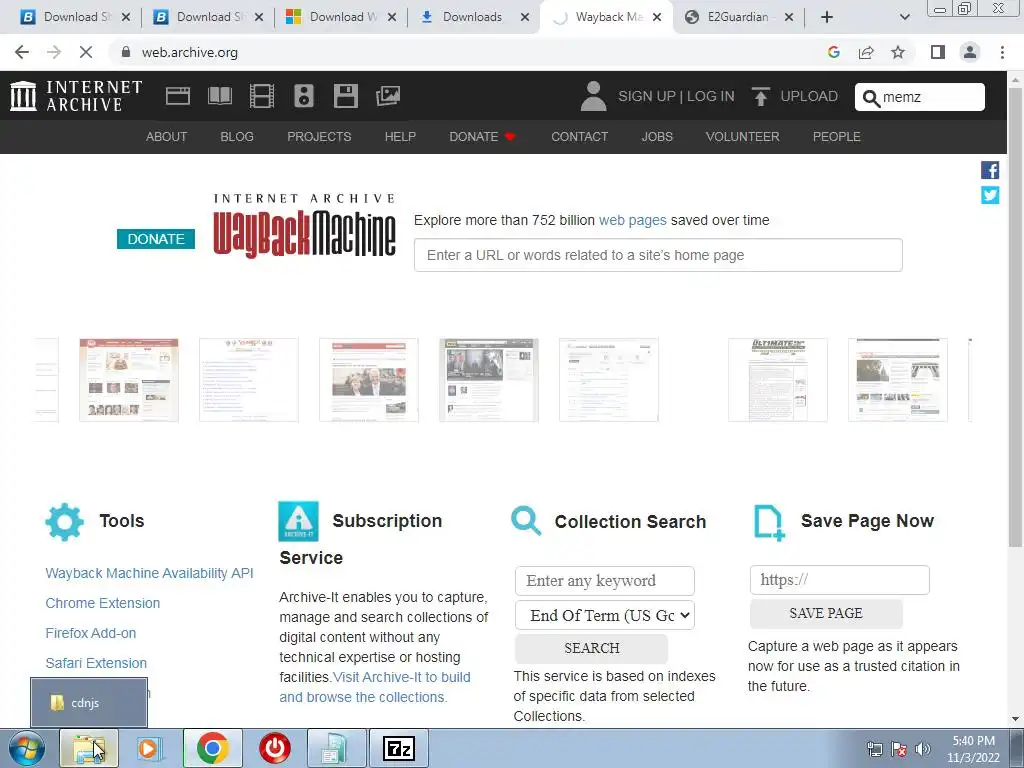The width and height of the screenshot is (1024, 768).
Task: Open the DONATE menu item with the heart
Action: [x=483, y=136]
